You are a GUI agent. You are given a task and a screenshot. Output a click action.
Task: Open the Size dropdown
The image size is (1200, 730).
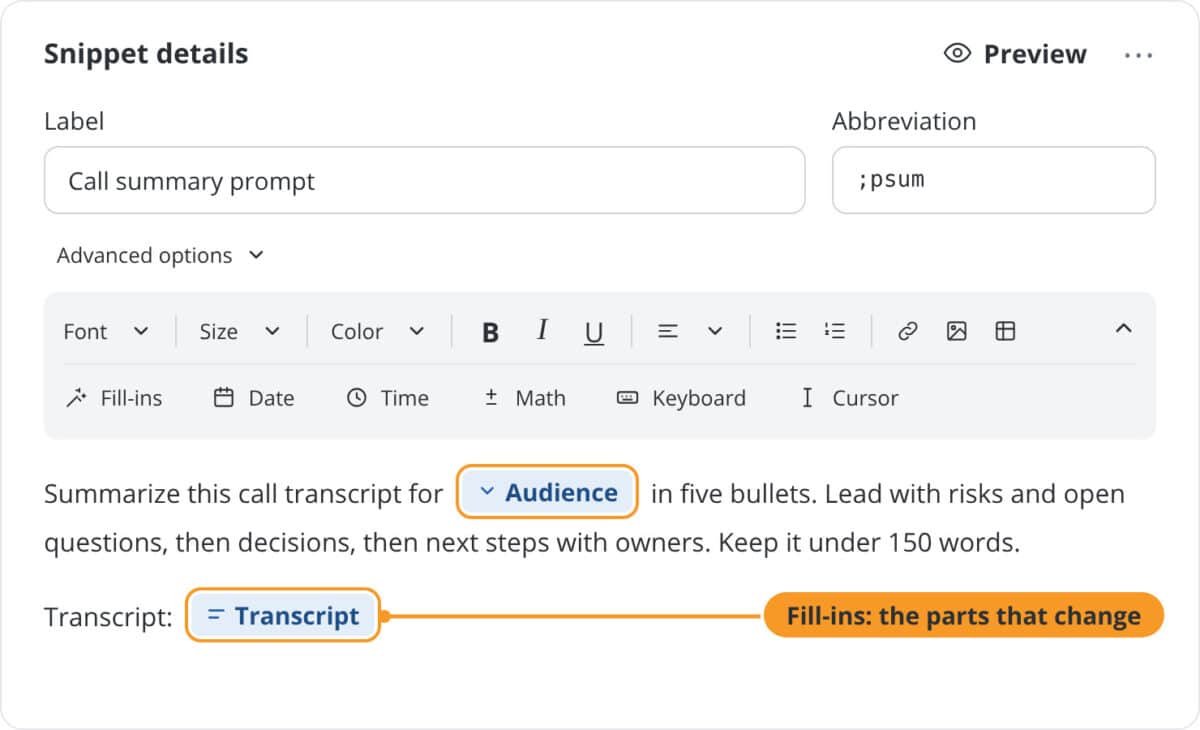coord(240,332)
